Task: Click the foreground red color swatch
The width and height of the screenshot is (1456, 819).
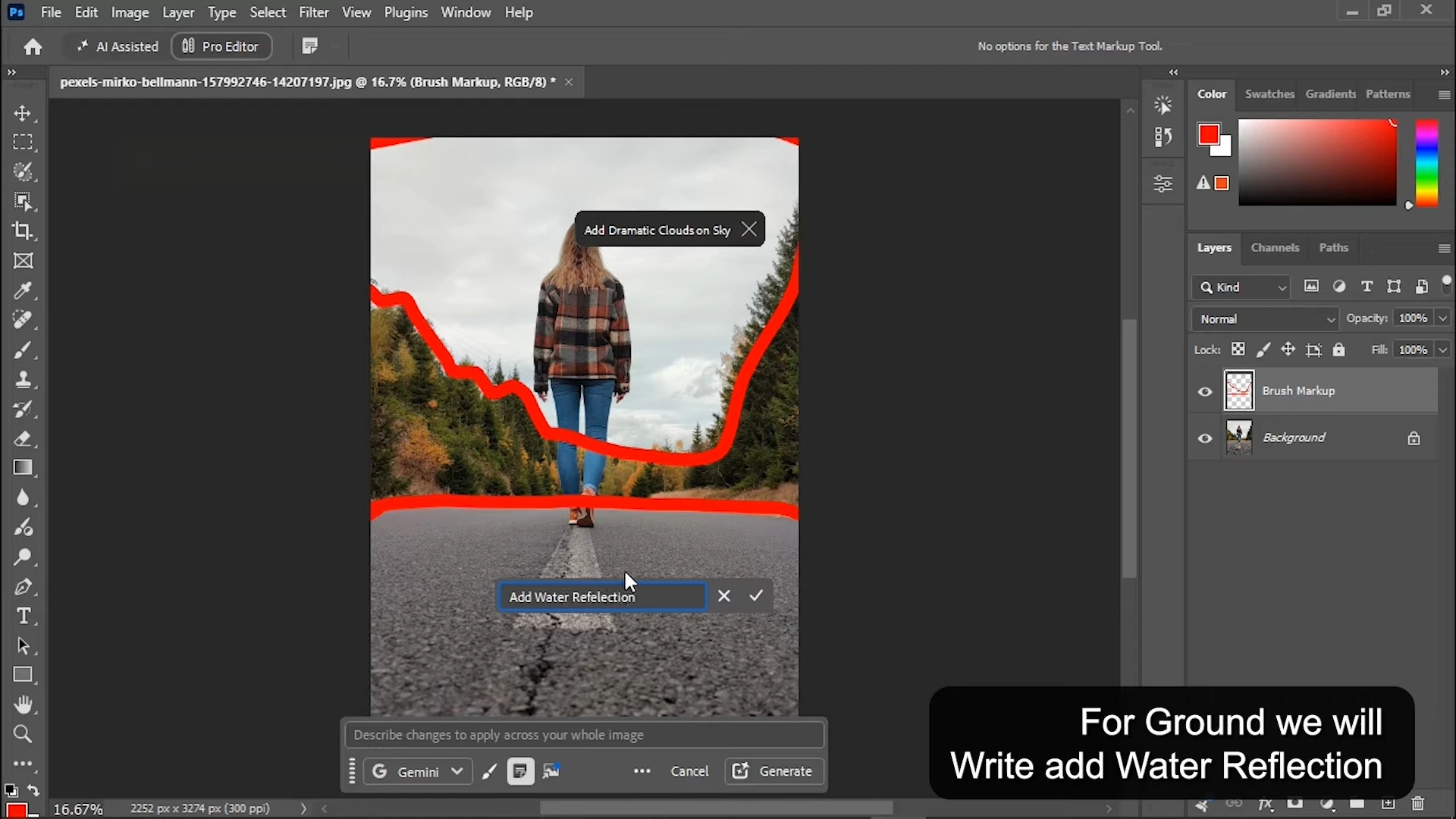Action: coord(1208,135)
